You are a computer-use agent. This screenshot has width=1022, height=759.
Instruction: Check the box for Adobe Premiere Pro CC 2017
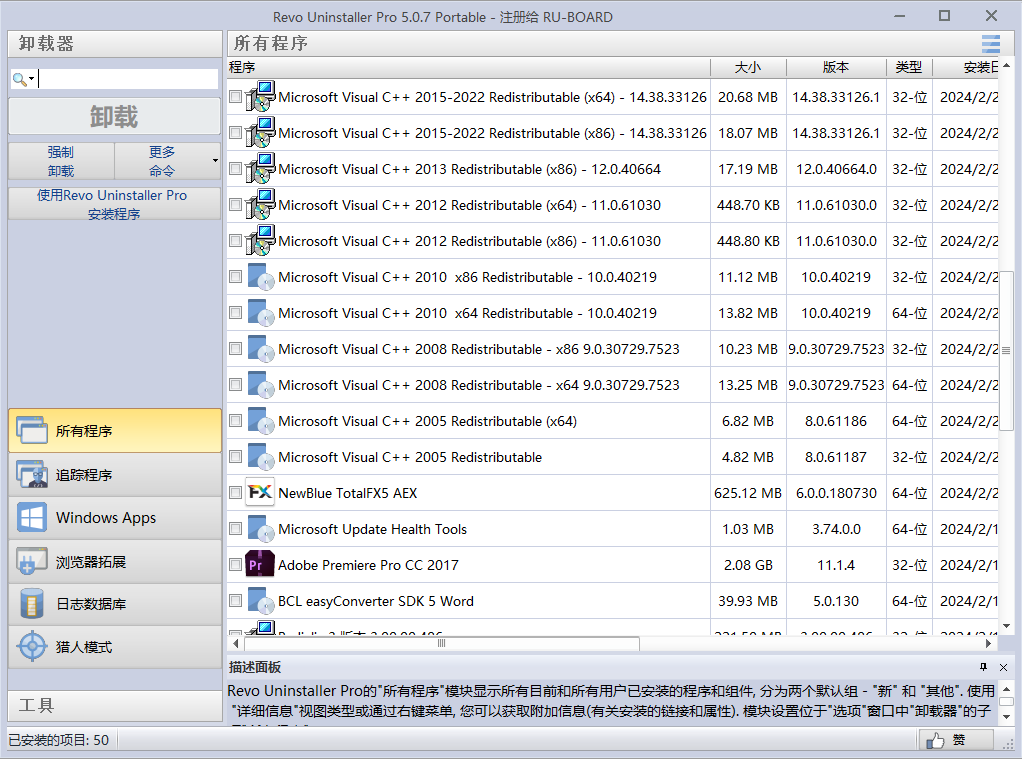pyautogui.click(x=235, y=565)
